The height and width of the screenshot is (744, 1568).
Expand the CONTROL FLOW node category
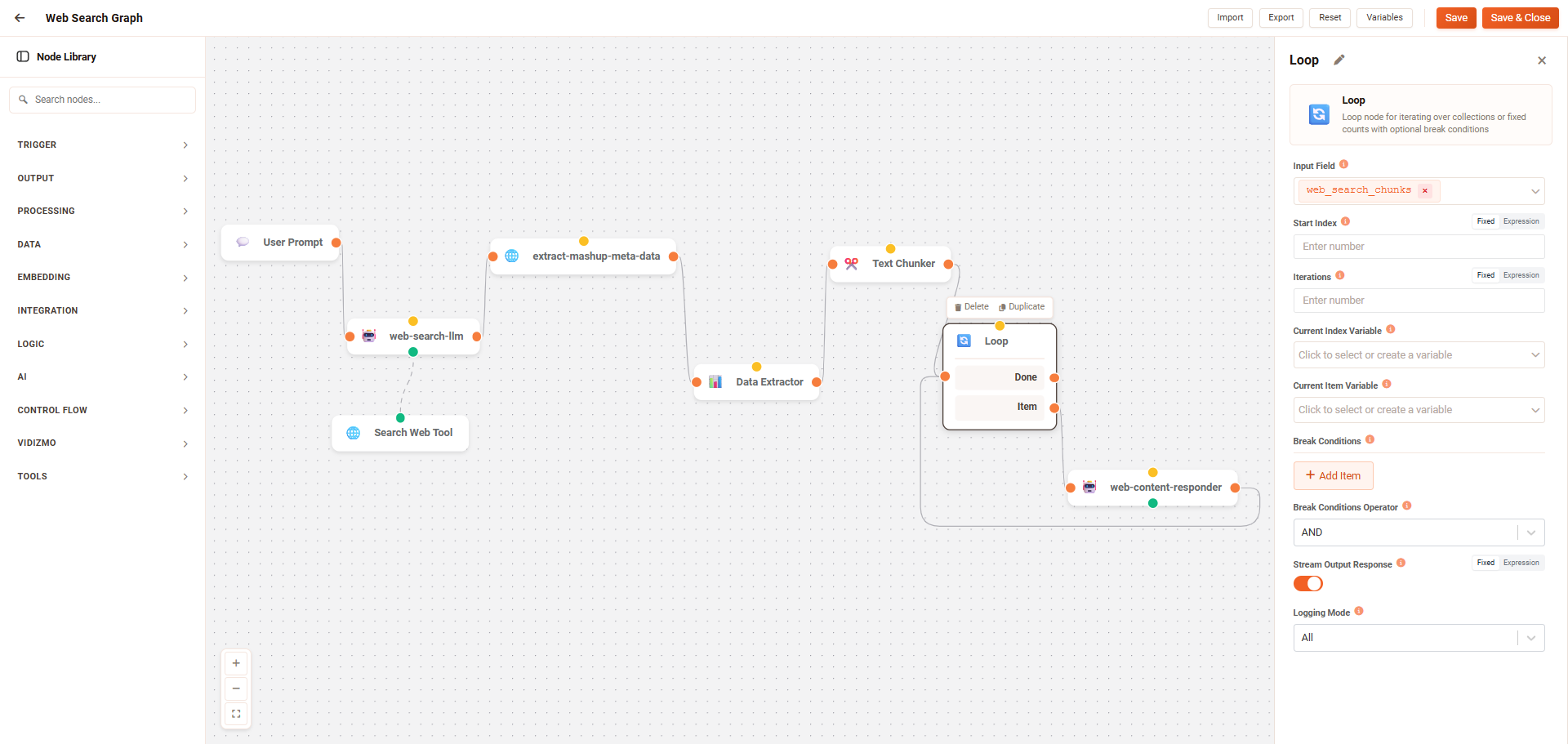(102, 410)
